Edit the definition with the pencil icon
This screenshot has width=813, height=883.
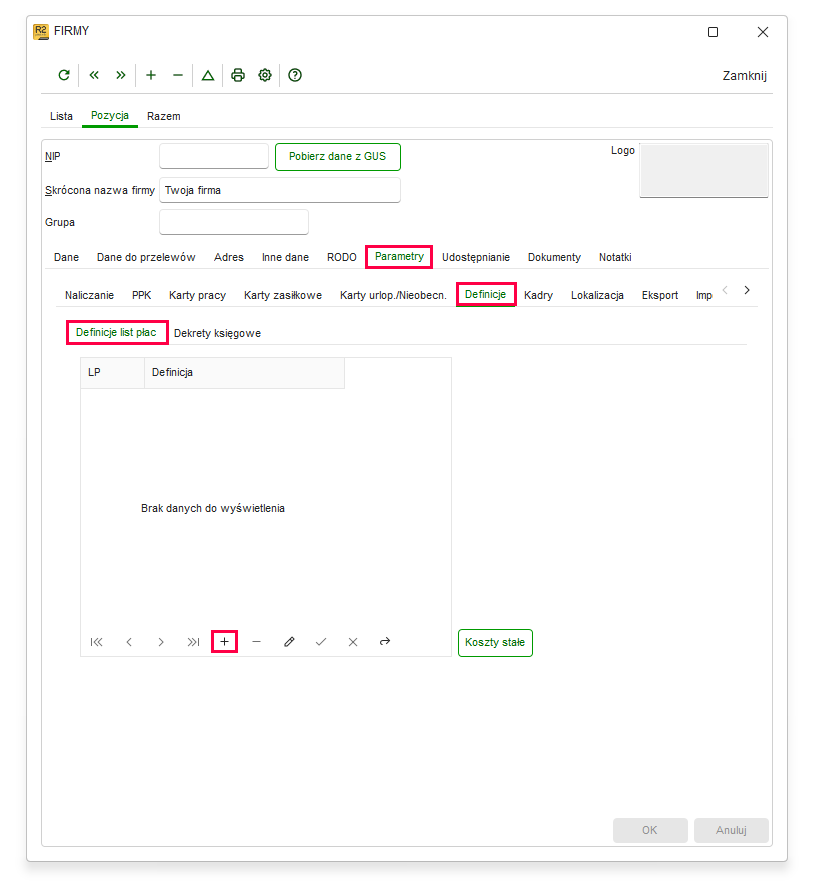(x=289, y=642)
